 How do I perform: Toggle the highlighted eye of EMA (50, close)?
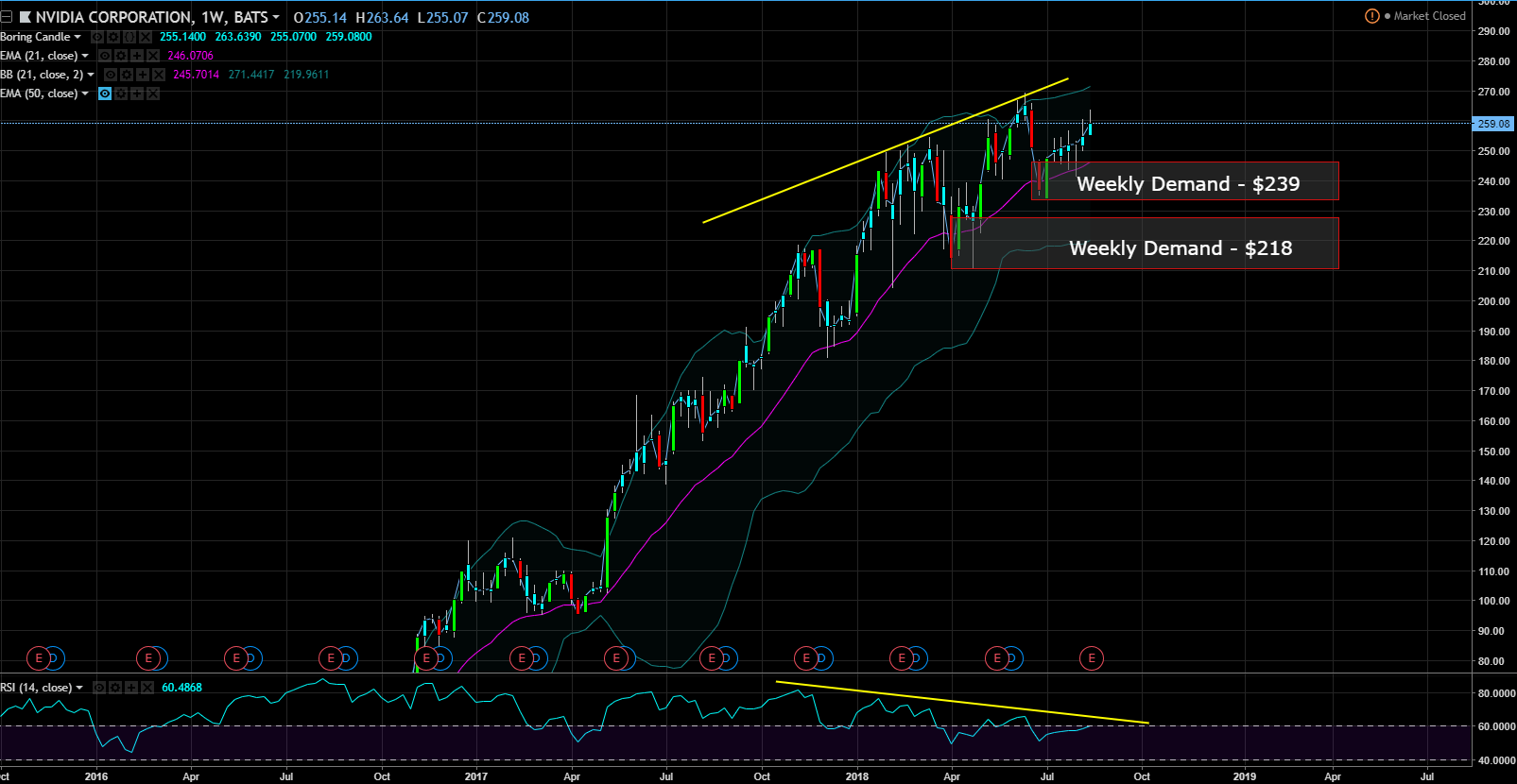[x=105, y=94]
